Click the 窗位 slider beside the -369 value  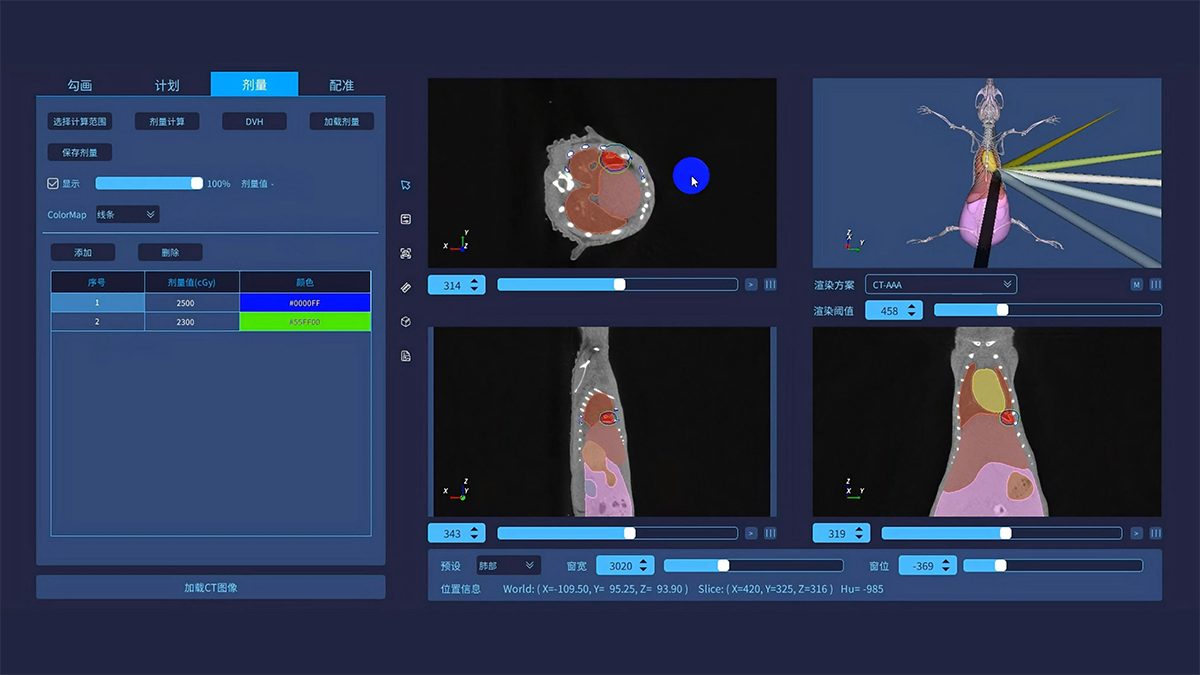pyautogui.click(x=1053, y=566)
